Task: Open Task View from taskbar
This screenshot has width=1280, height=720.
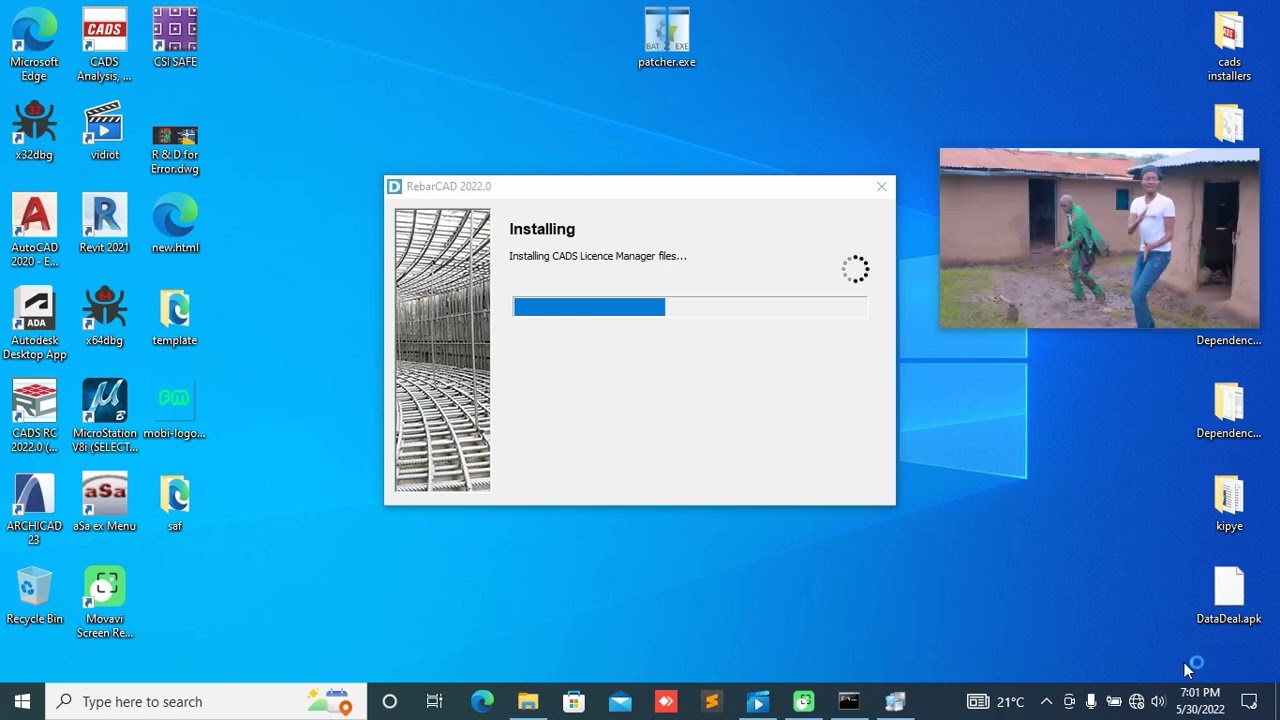Action: [x=435, y=701]
